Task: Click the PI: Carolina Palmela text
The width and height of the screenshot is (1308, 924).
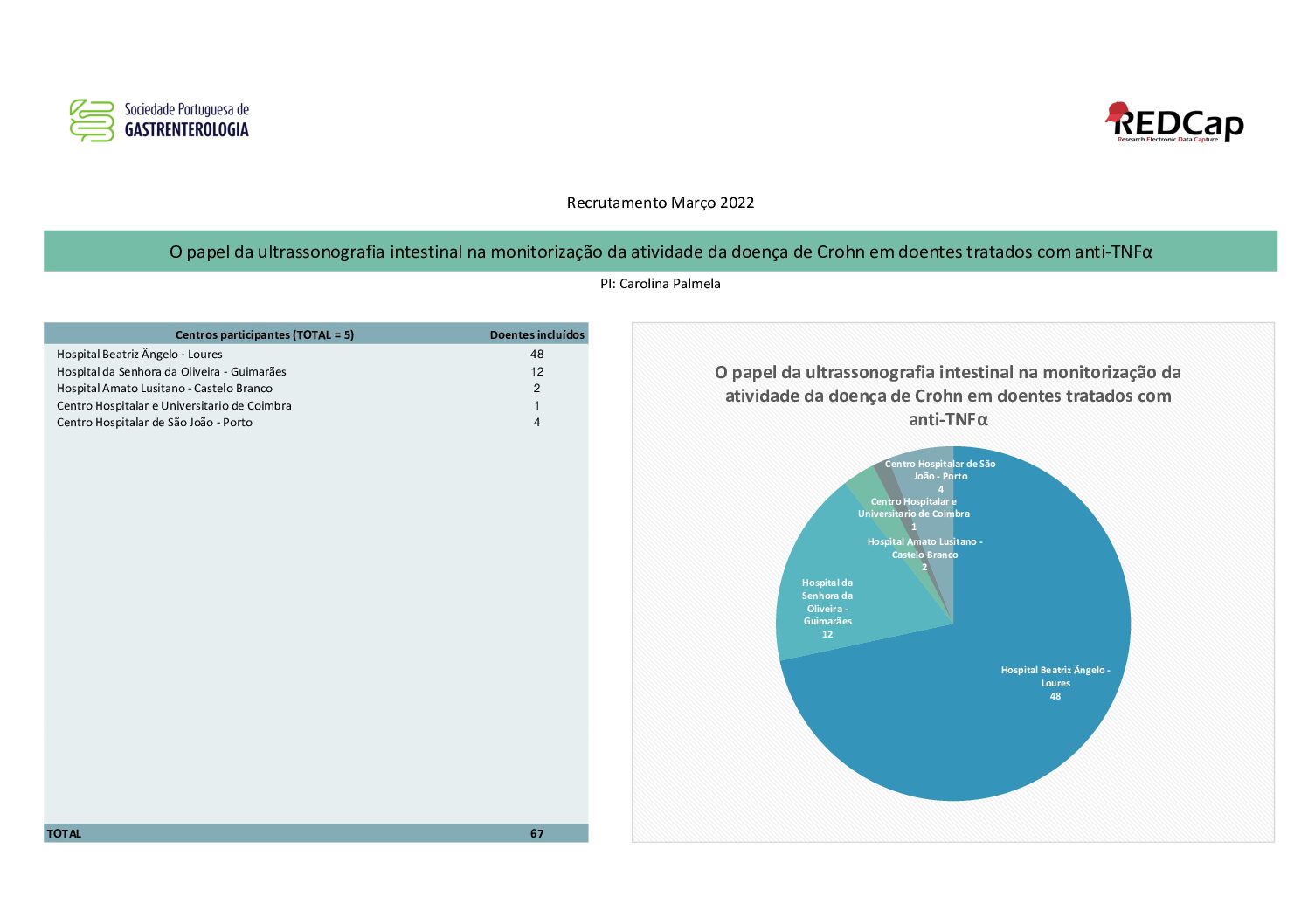Action: click(x=661, y=284)
